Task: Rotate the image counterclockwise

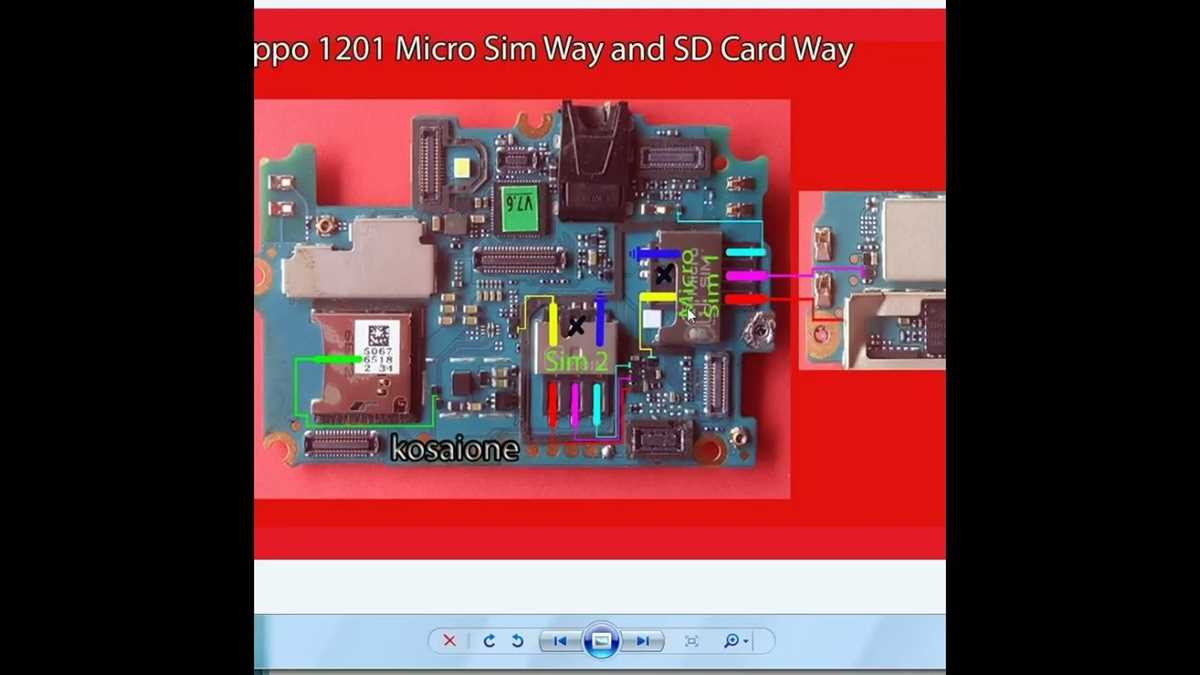Action: click(518, 641)
